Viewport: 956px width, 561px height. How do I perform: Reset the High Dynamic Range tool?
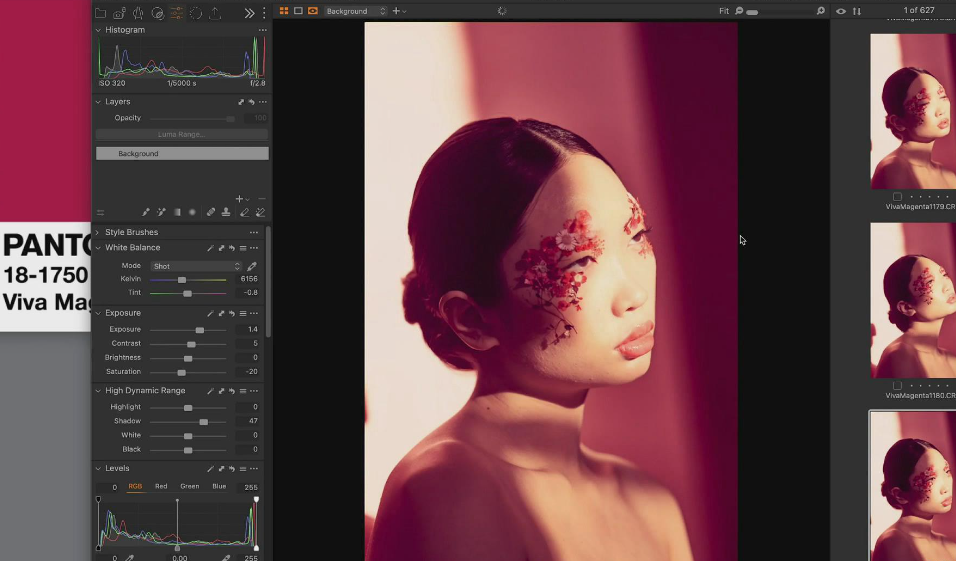(232, 391)
